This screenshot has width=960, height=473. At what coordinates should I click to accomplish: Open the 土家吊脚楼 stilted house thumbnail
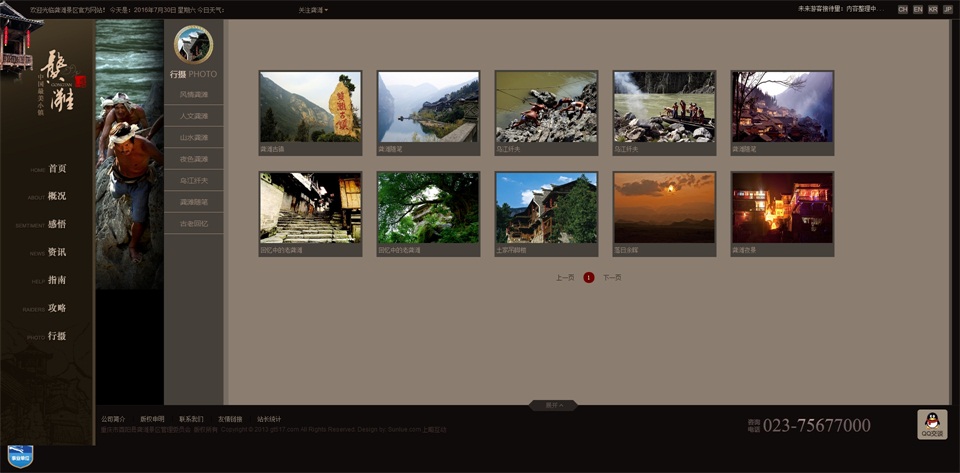(546, 207)
